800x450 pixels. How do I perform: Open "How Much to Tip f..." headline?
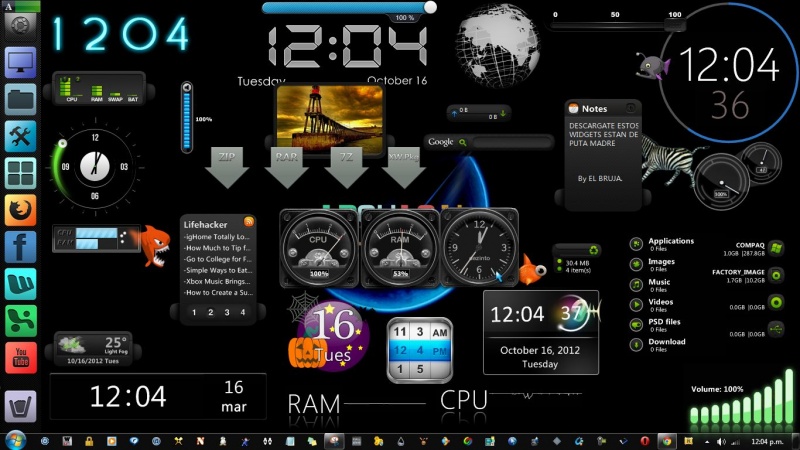tap(217, 248)
